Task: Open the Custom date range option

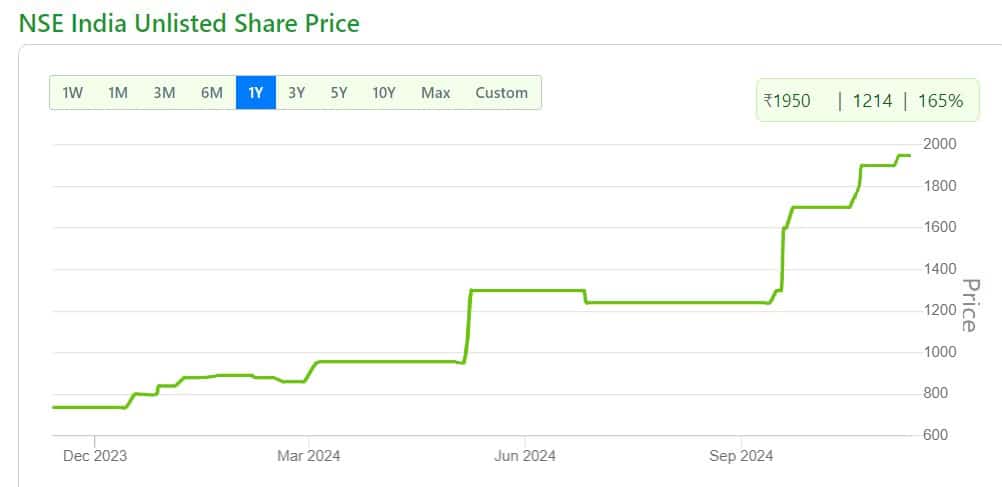Action: pos(501,93)
